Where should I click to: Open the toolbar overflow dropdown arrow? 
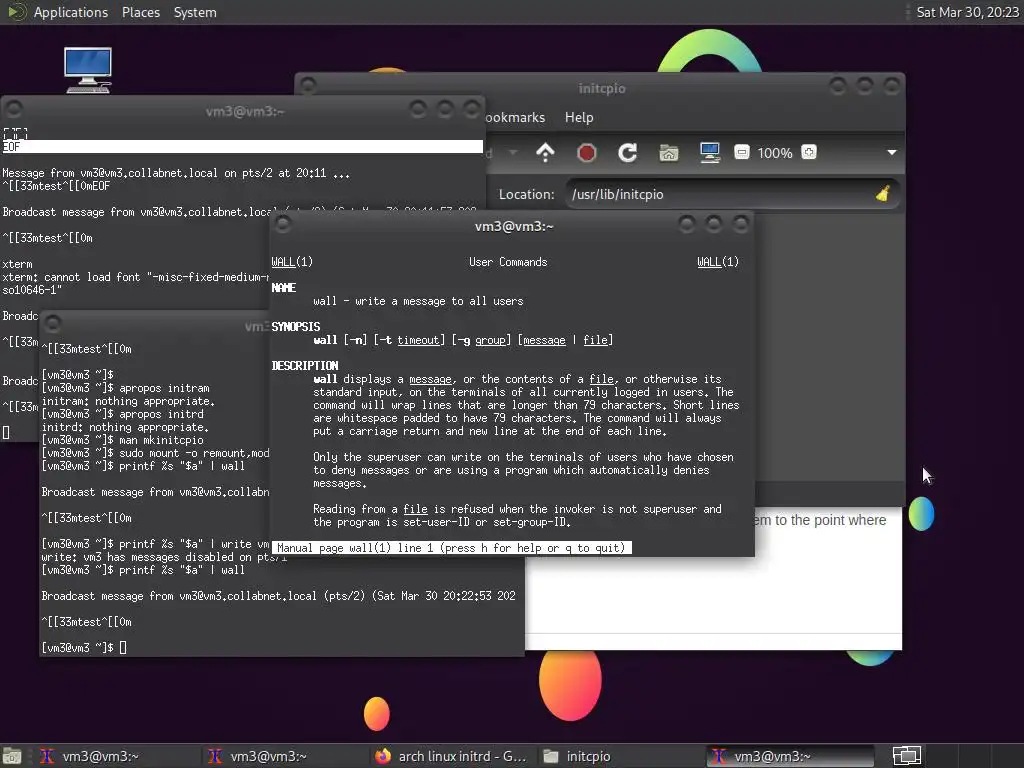[x=891, y=153]
